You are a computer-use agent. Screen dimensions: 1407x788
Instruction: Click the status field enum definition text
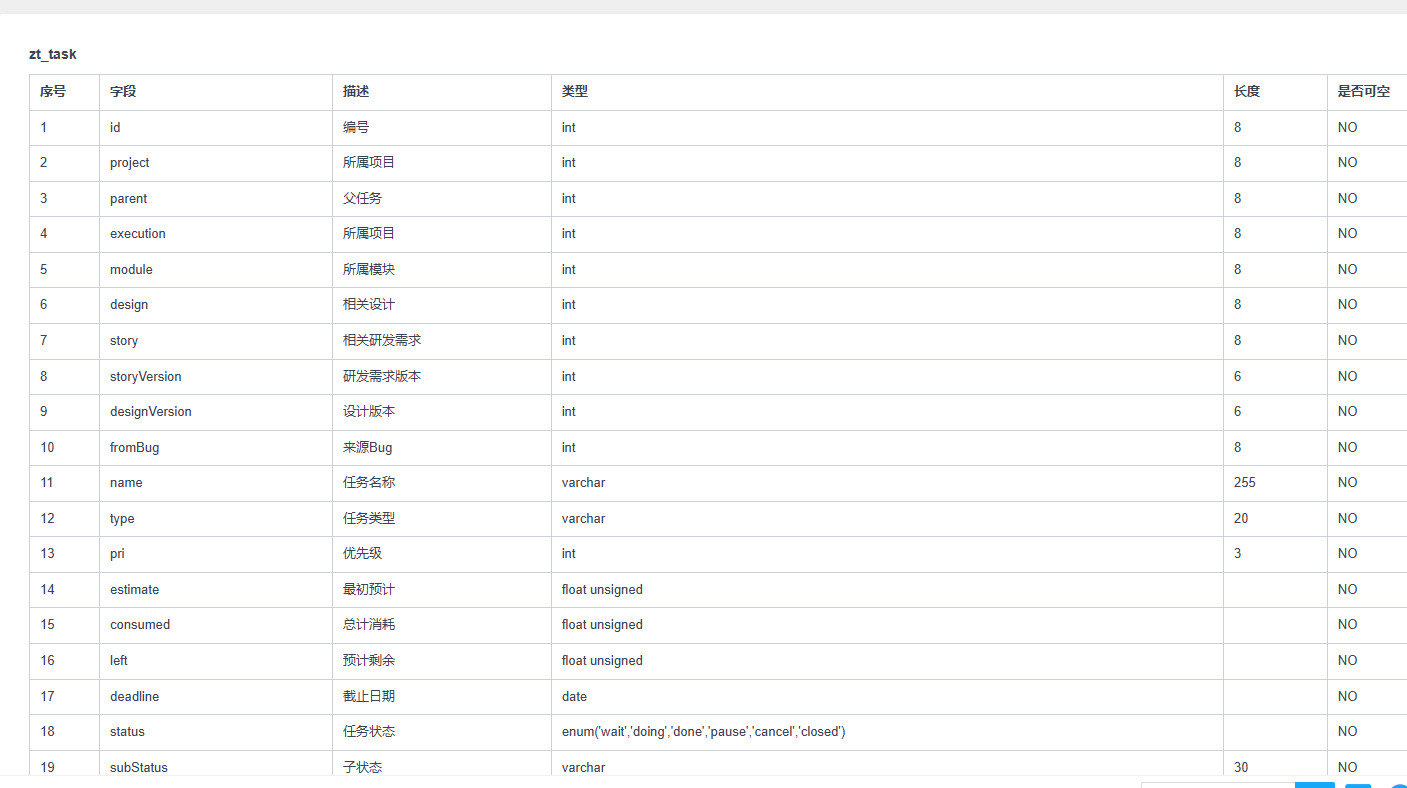(703, 731)
